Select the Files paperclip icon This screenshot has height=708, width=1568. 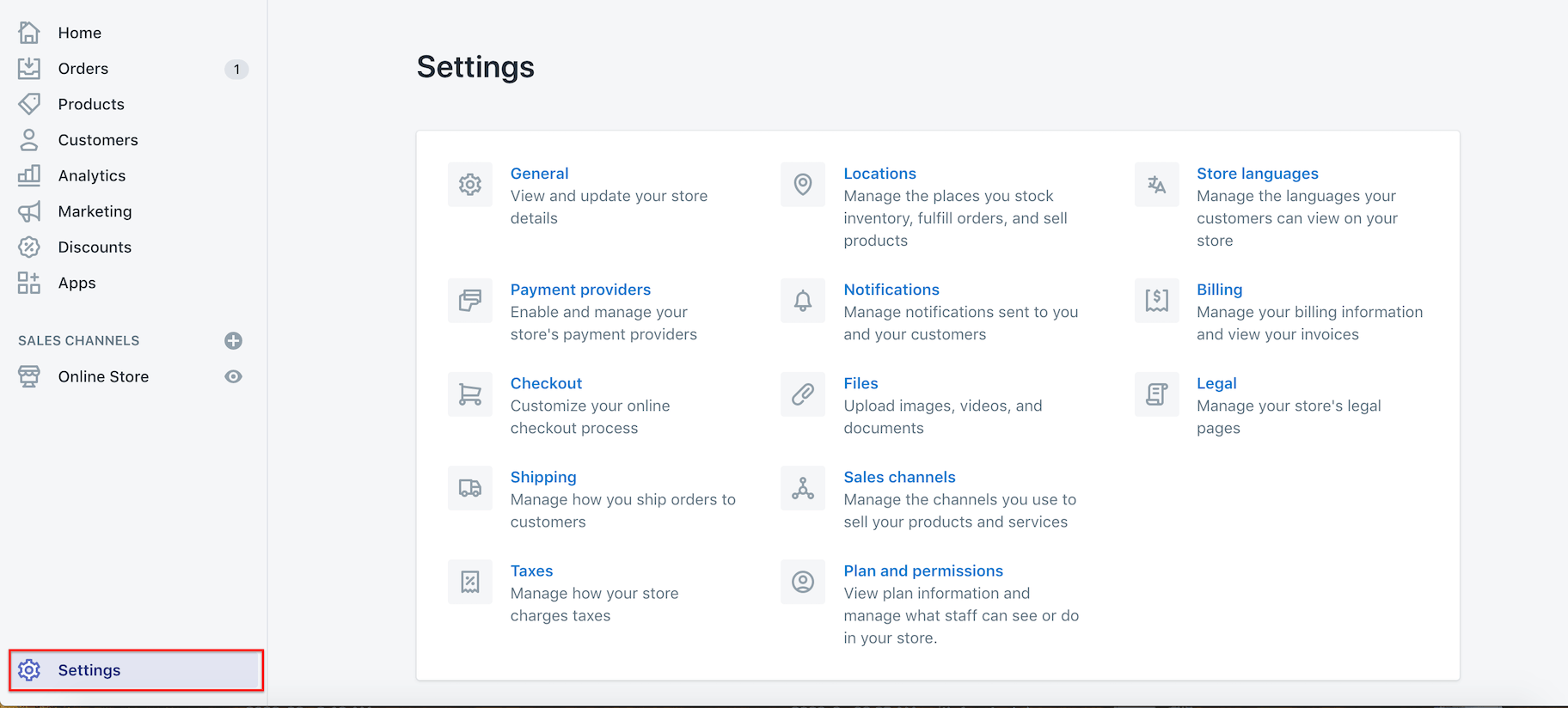pyautogui.click(x=802, y=394)
